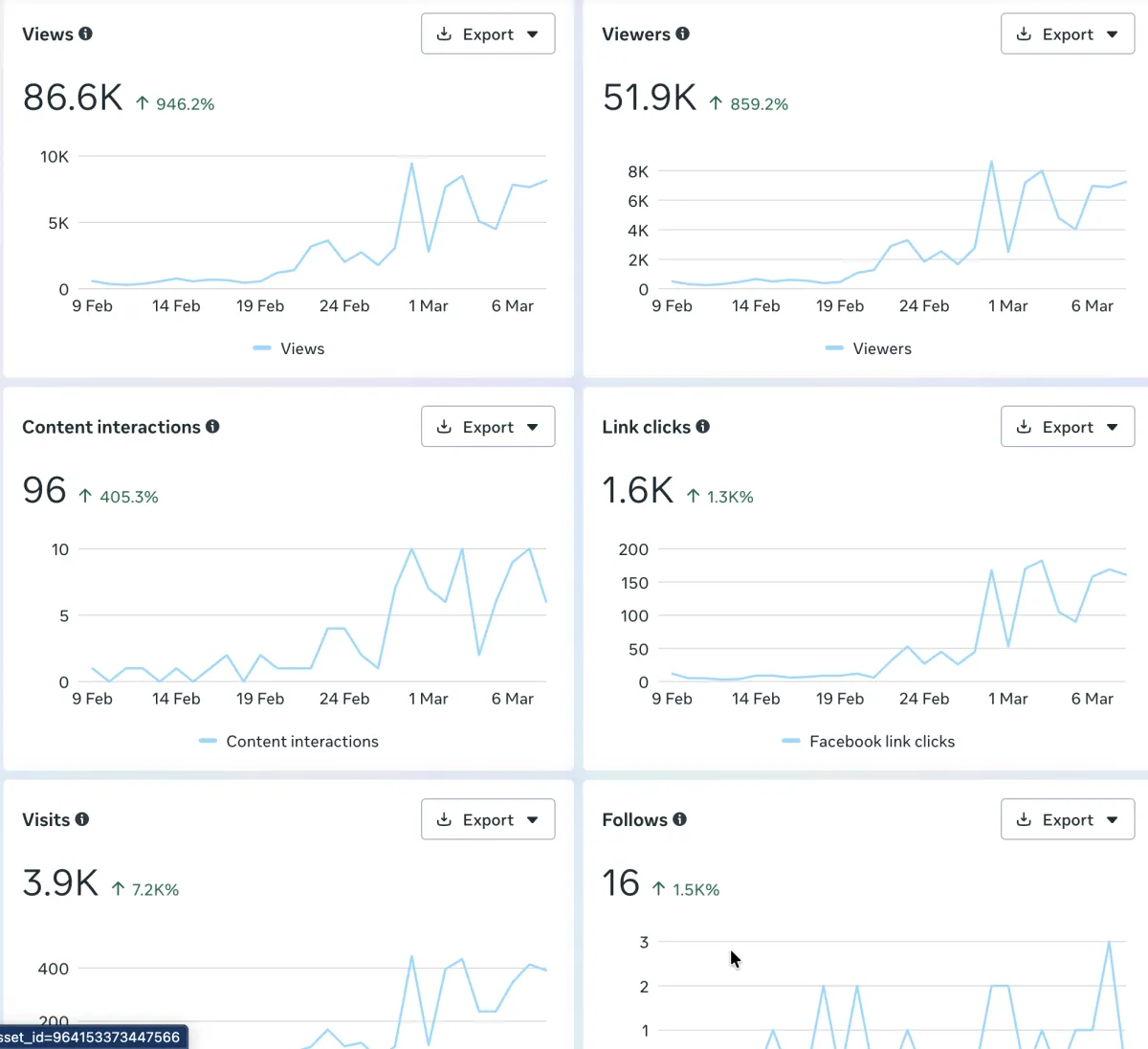The height and width of the screenshot is (1049, 1148).
Task: Toggle the Views legend series
Action: point(289,348)
